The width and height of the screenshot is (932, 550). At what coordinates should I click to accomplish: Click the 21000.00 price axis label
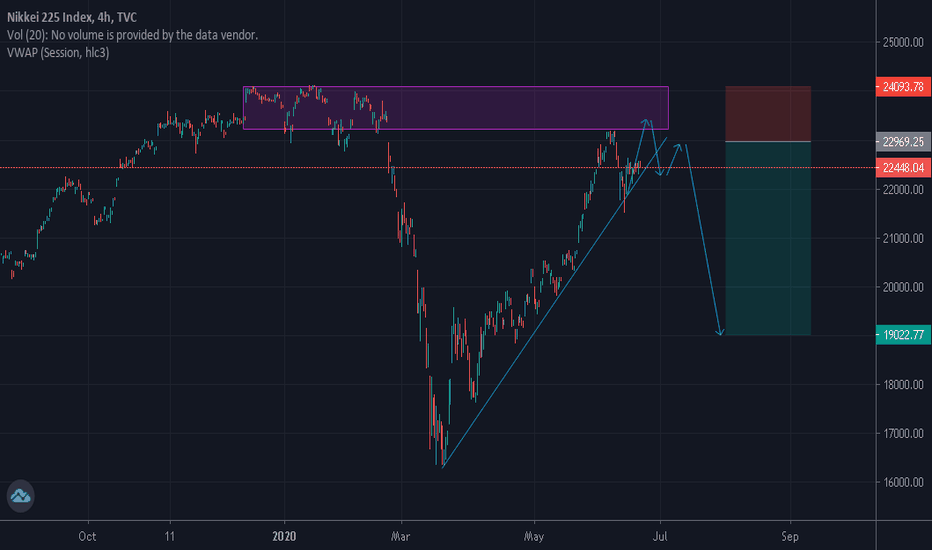tap(903, 238)
